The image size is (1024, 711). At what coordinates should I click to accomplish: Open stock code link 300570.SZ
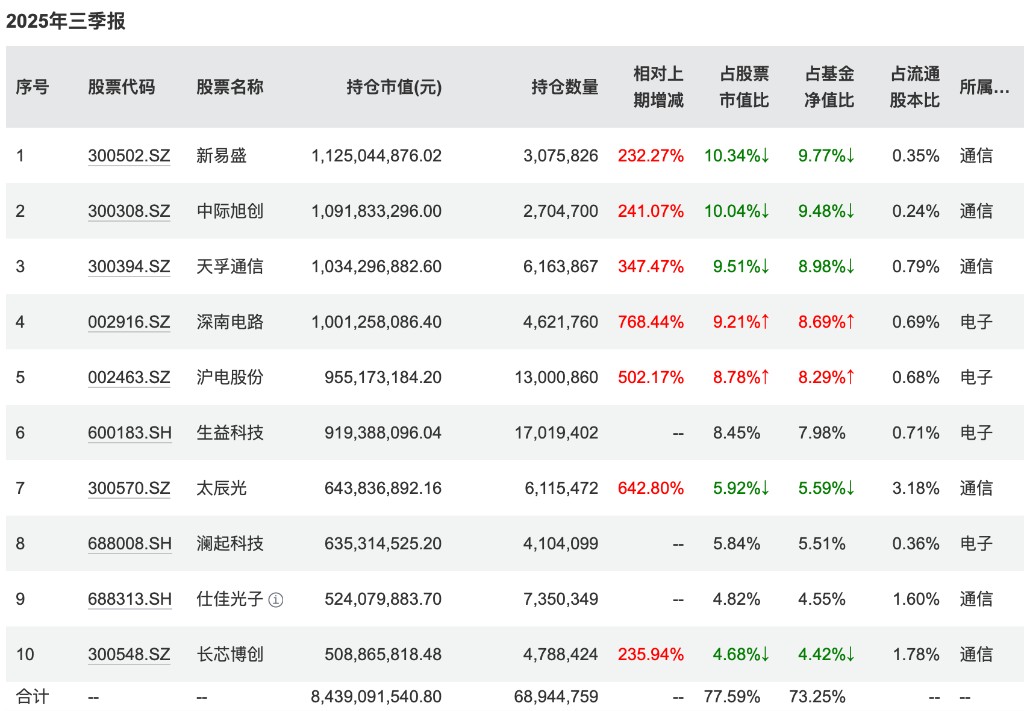[x=129, y=489]
